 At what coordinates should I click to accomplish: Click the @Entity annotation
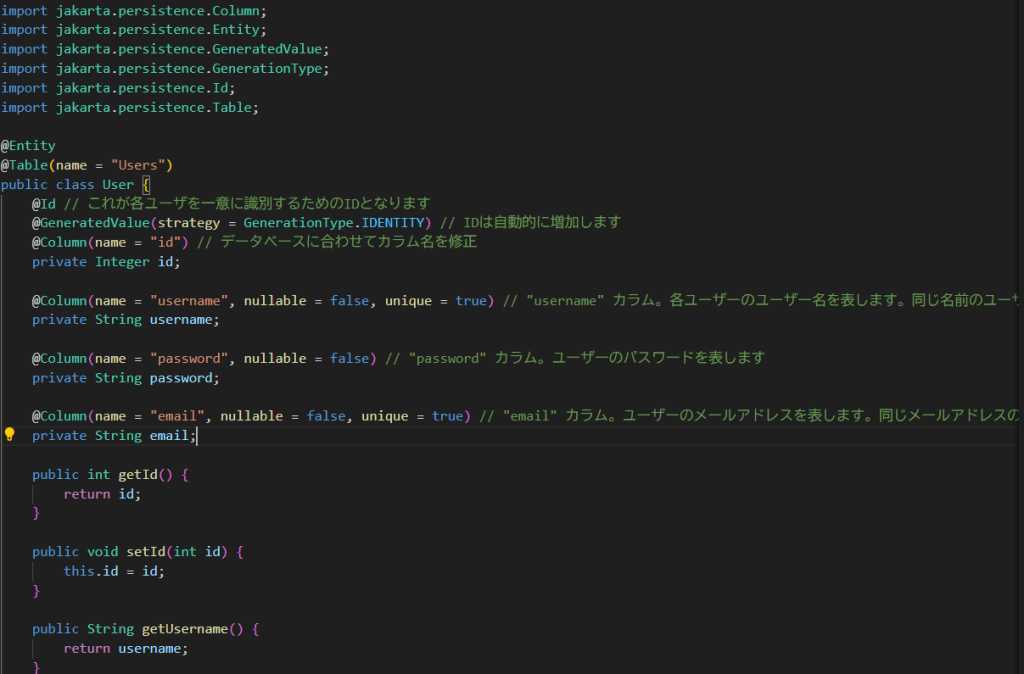point(28,145)
